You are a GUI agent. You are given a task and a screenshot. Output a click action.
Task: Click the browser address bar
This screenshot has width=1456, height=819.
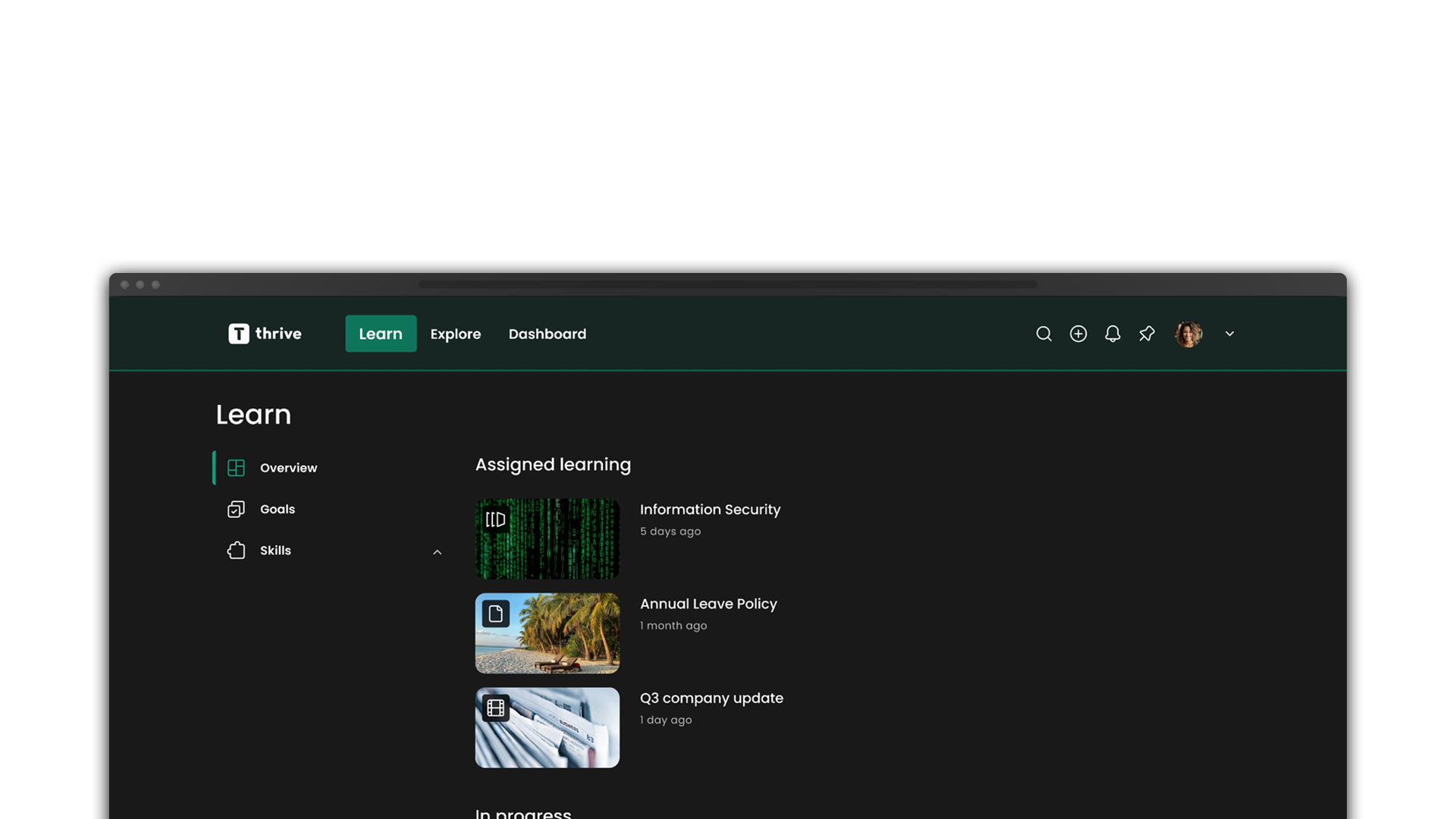[727, 284]
